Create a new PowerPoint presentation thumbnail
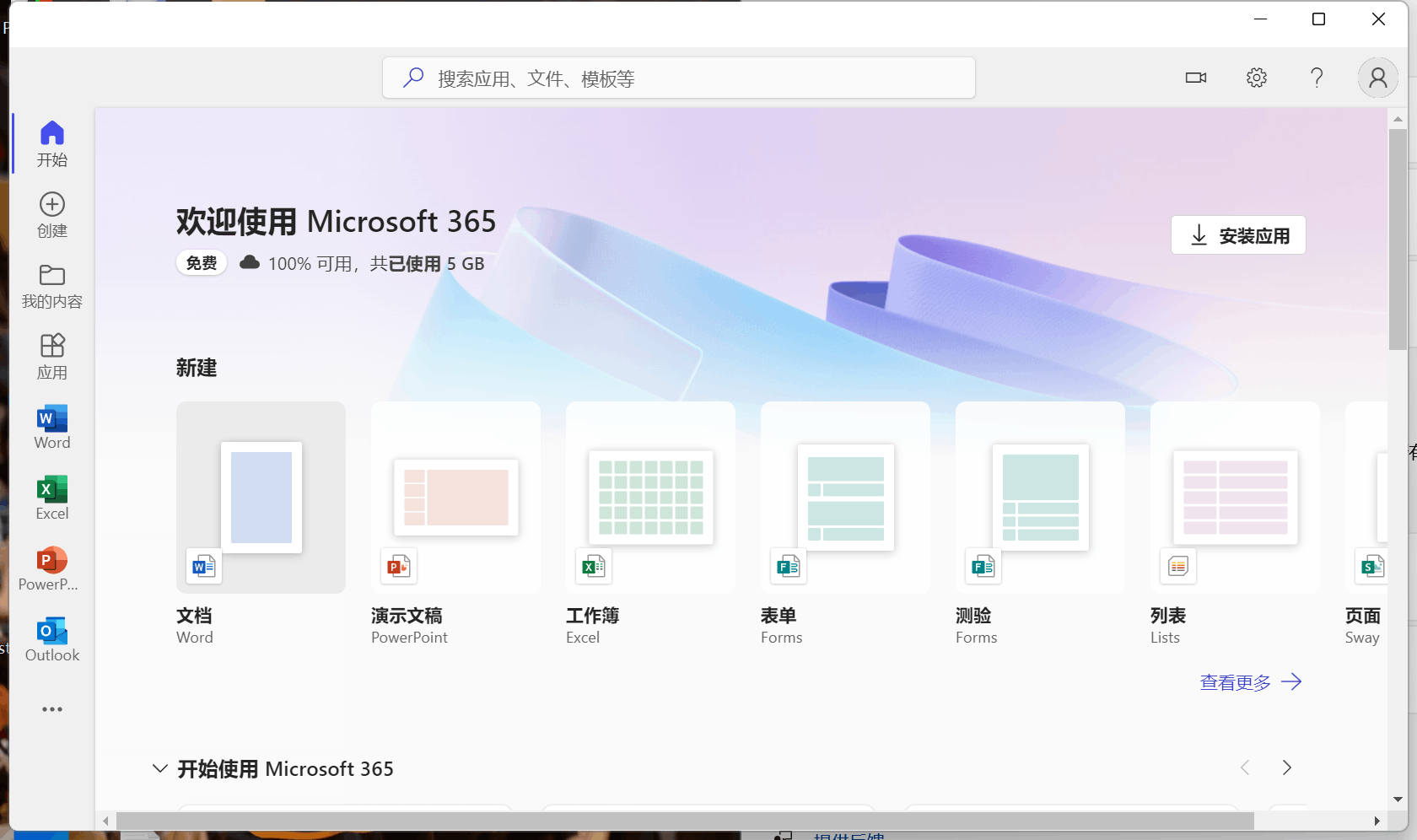1417x840 pixels. (456, 498)
